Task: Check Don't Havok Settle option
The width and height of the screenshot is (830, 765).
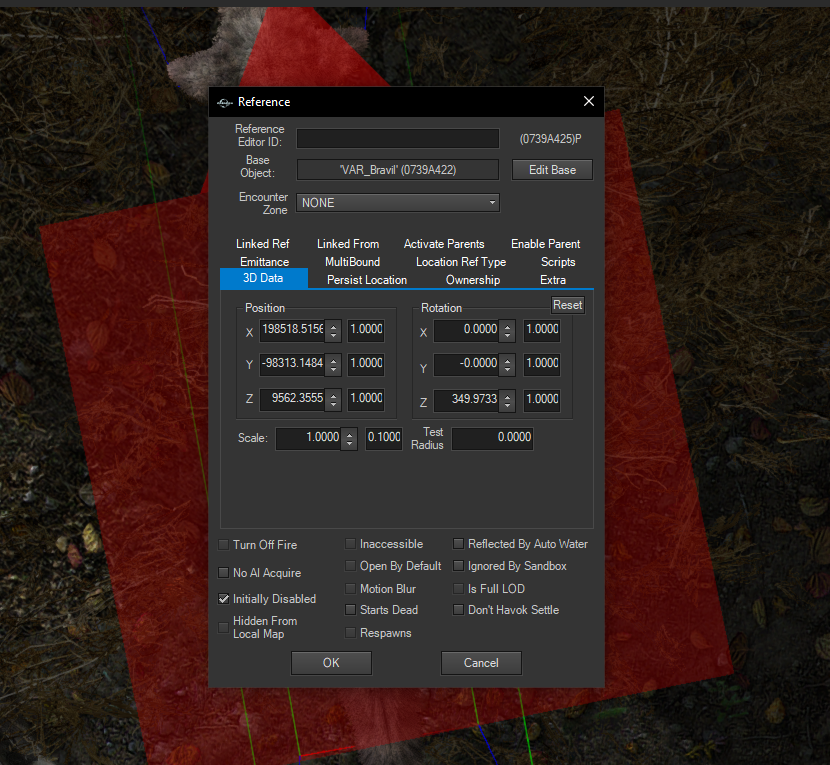Action: pos(458,610)
